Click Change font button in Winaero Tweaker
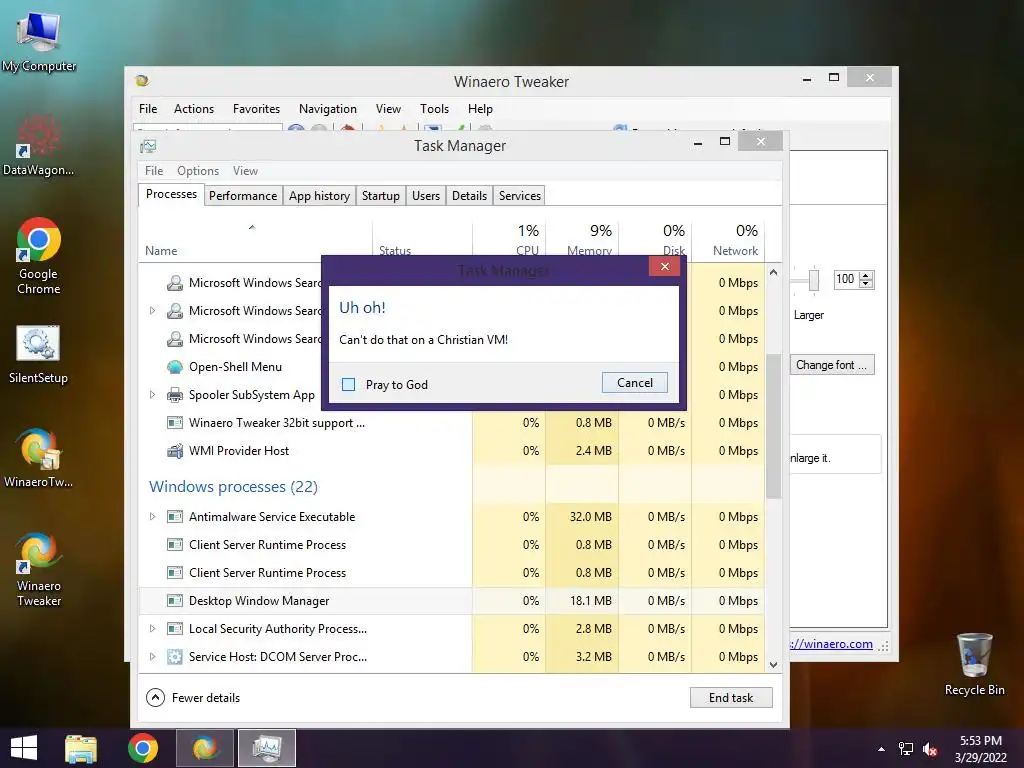 coord(831,365)
